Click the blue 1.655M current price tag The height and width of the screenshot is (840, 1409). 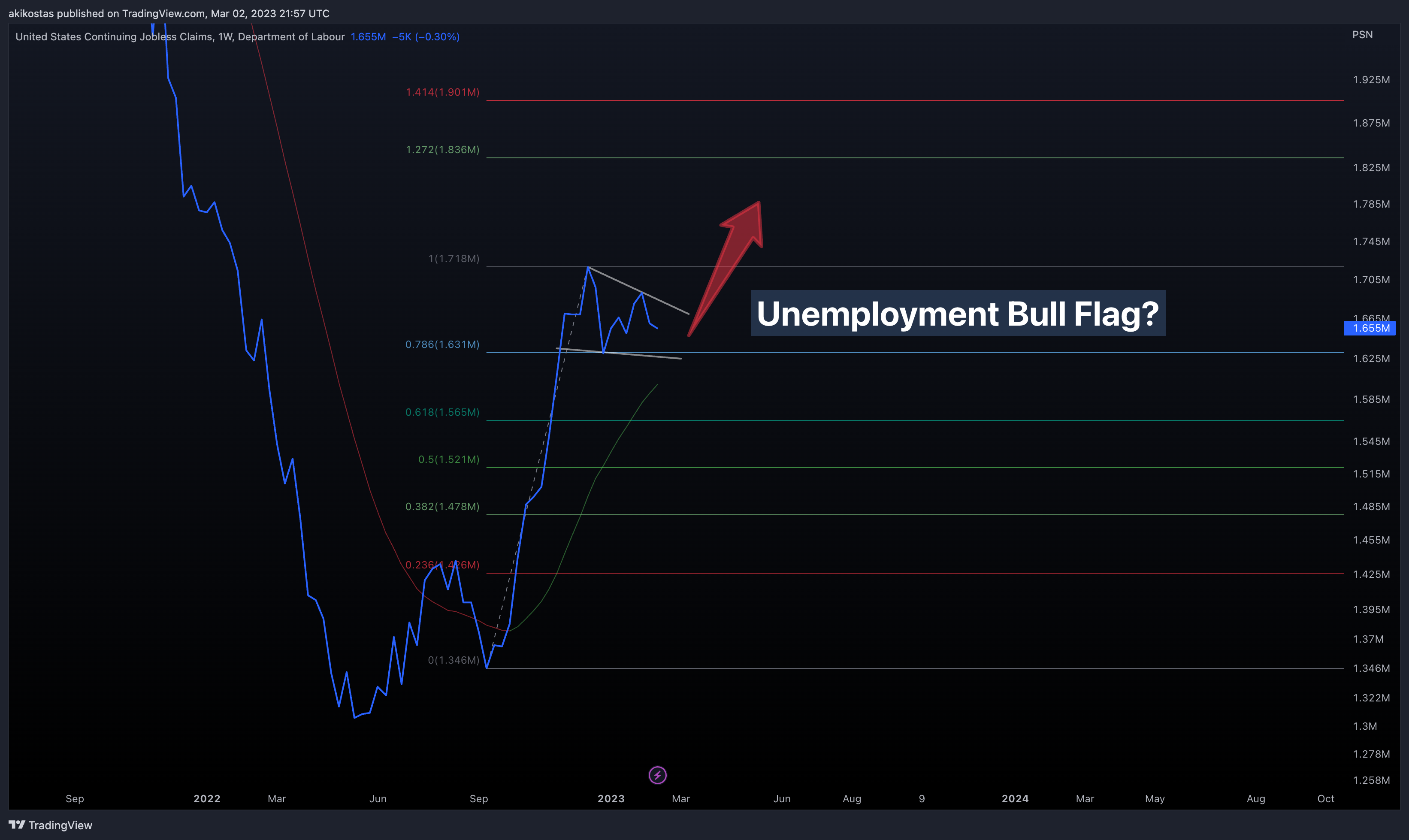[1370, 328]
